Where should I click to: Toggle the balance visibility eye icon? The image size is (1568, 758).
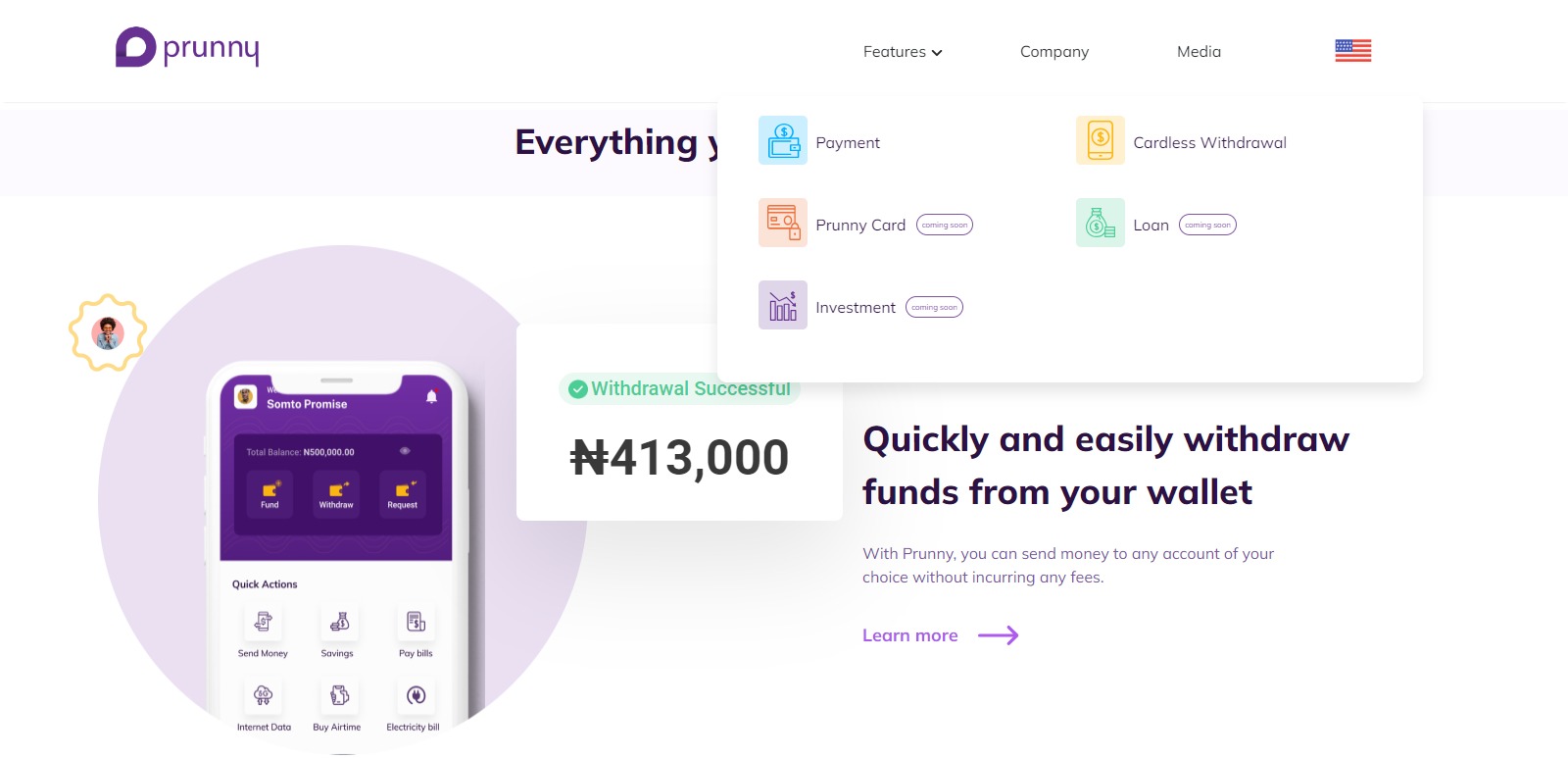point(405,451)
